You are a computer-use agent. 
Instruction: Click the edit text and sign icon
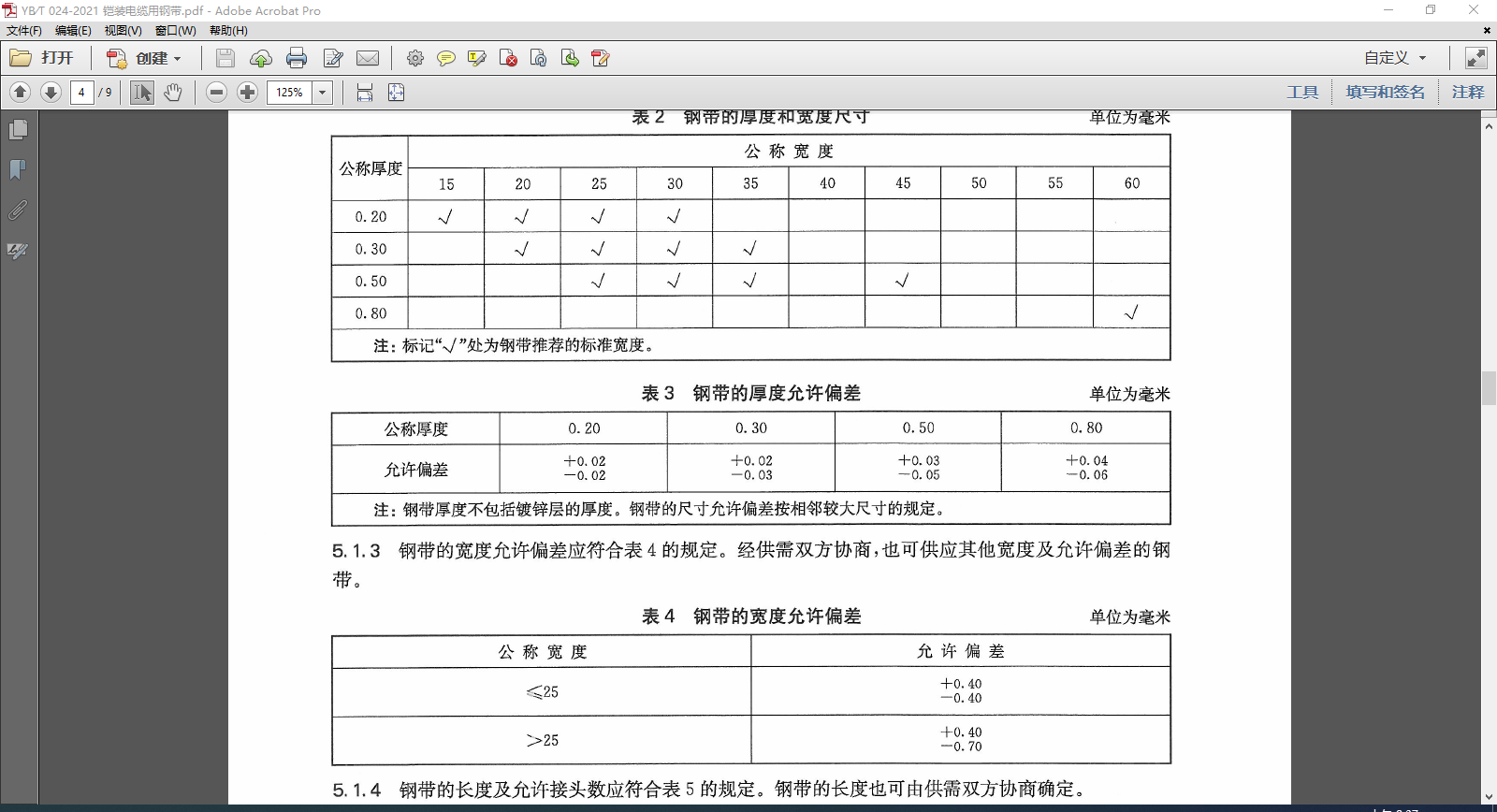point(333,58)
